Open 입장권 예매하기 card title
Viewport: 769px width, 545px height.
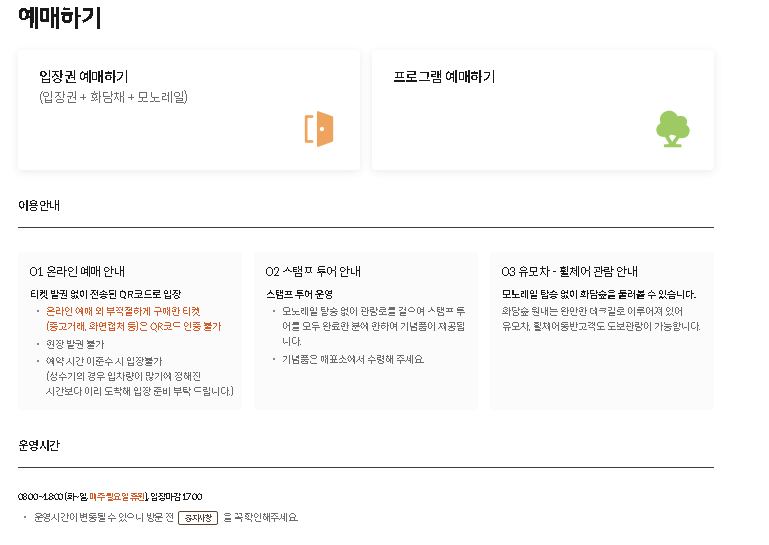point(84,77)
